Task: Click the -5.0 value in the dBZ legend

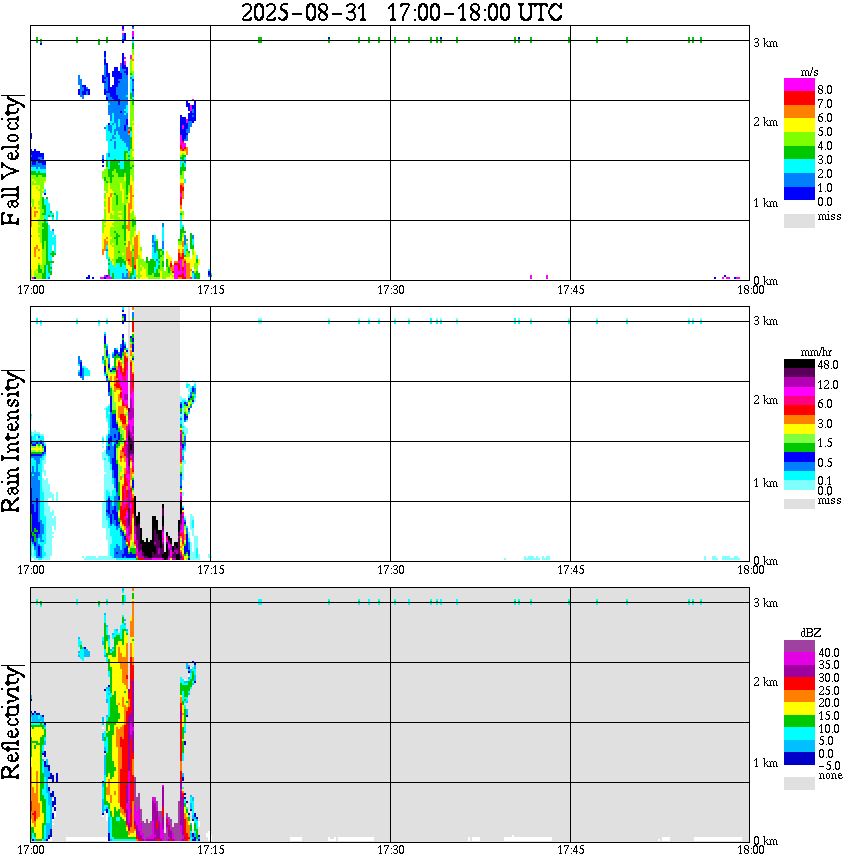Action: [829, 766]
